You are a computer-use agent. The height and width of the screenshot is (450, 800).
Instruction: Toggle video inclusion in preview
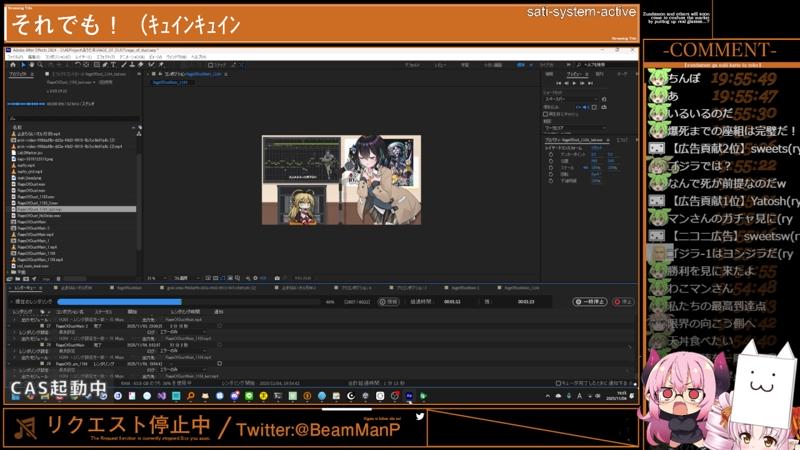[579, 107]
